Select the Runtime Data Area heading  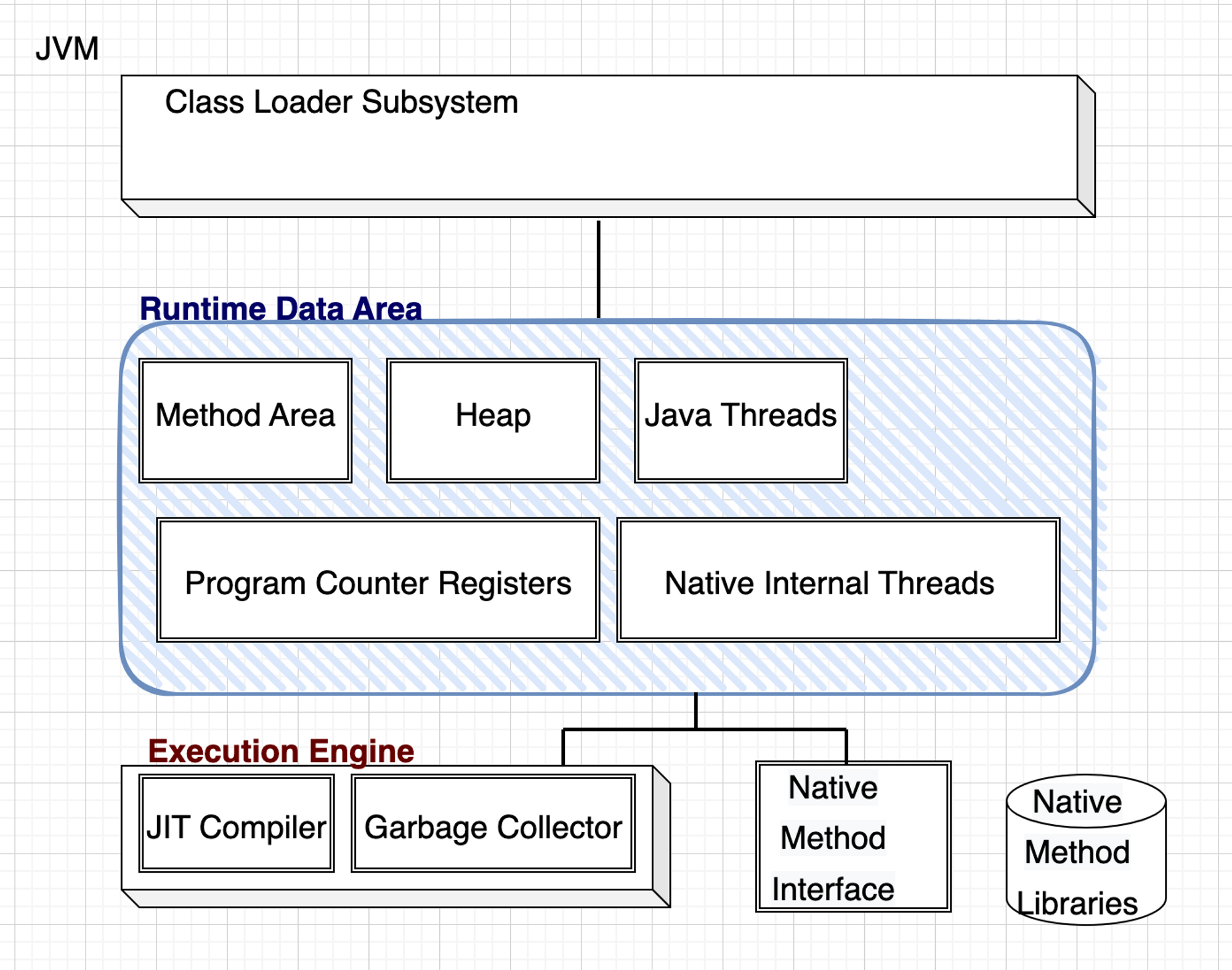click(x=280, y=308)
